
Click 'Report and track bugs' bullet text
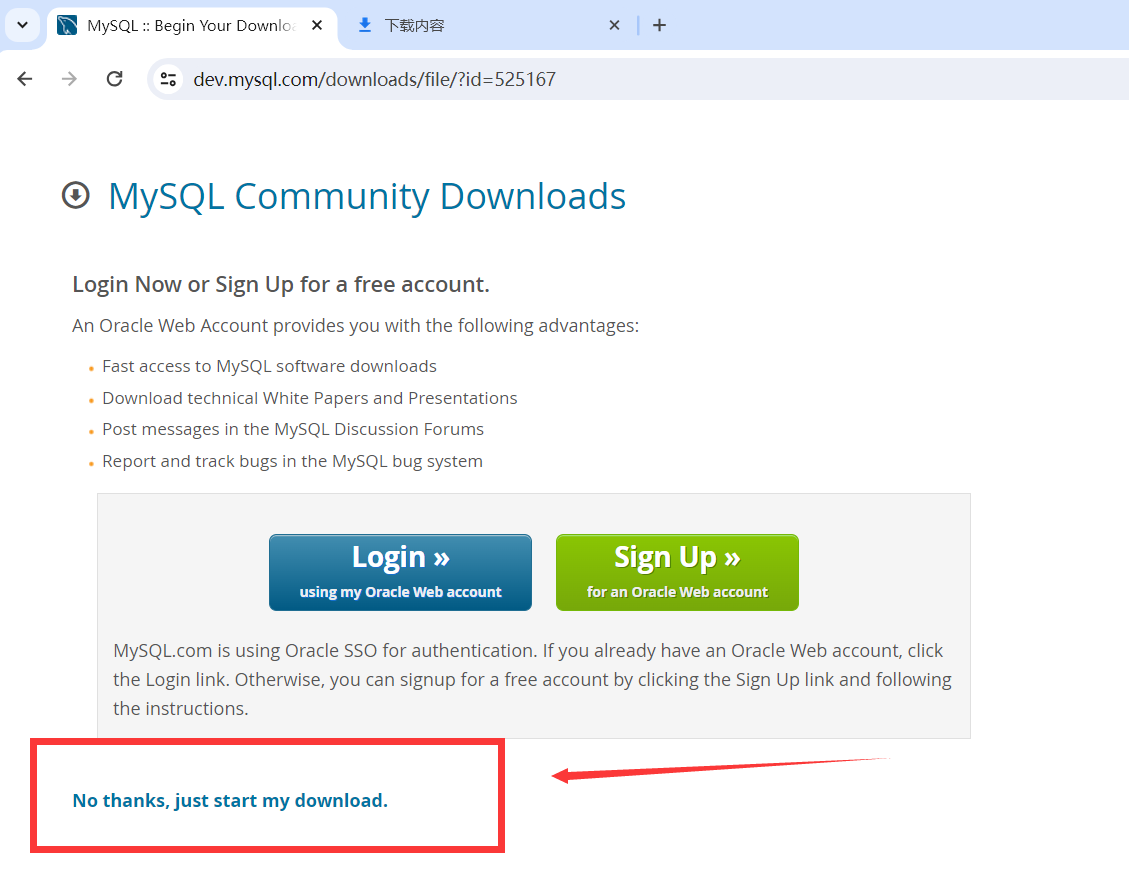tap(292, 461)
